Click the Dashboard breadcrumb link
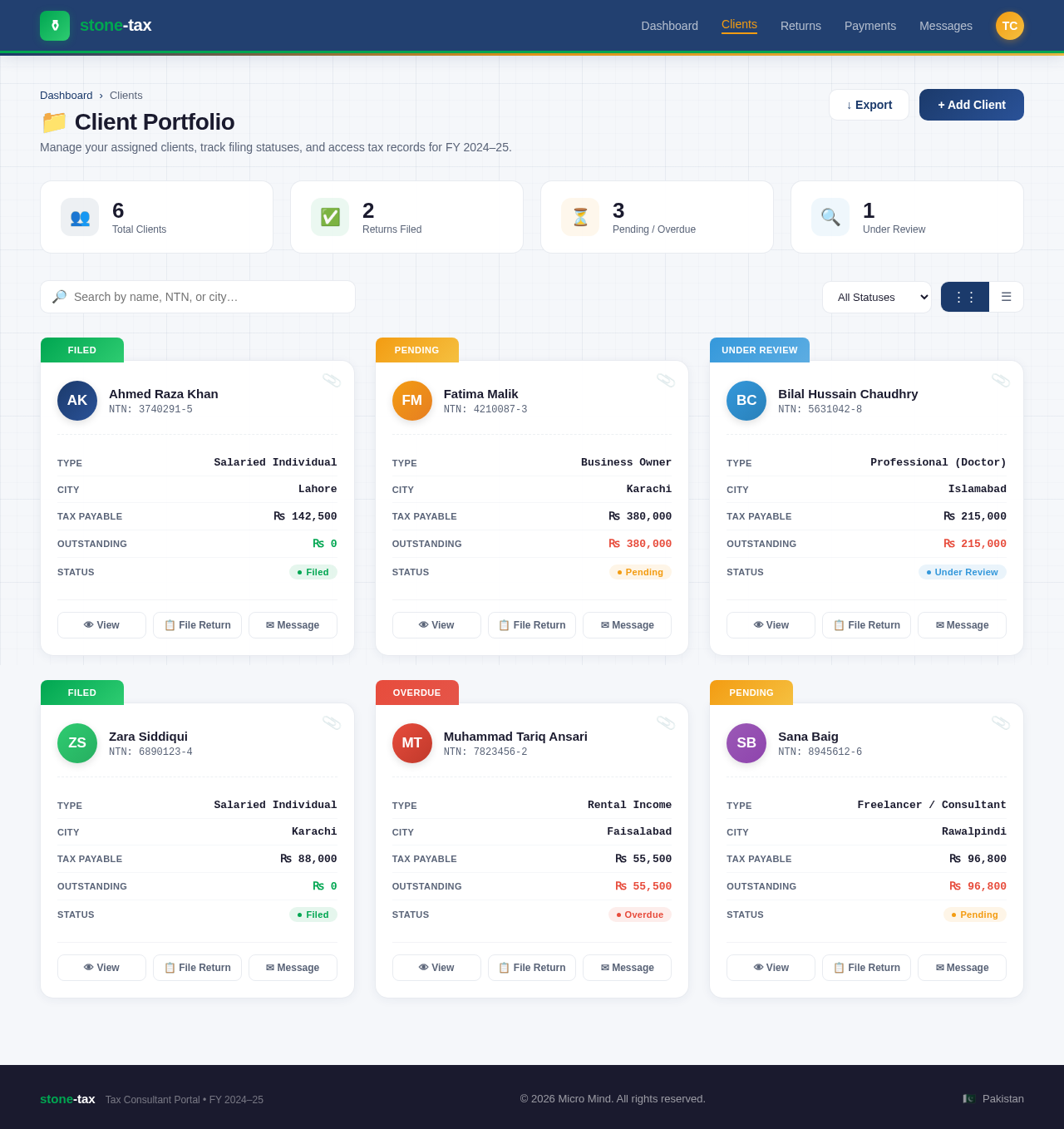 point(66,96)
